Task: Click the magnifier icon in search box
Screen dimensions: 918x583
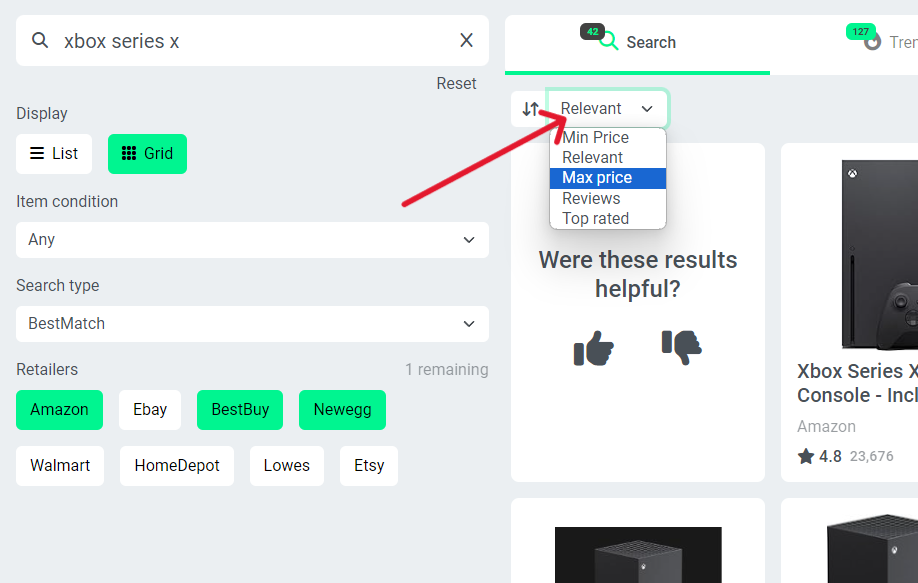Action: pyautogui.click(x=40, y=40)
